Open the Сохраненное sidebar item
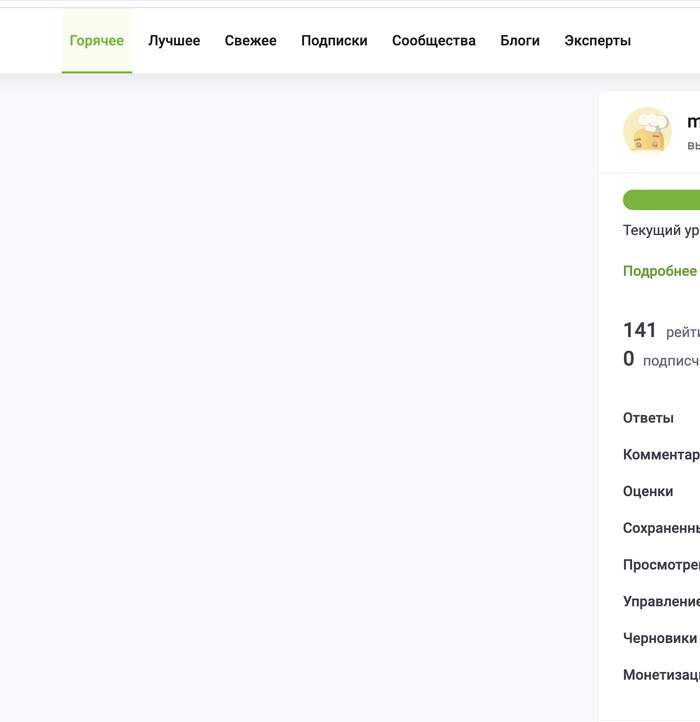700x722 pixels. [661, 528]
